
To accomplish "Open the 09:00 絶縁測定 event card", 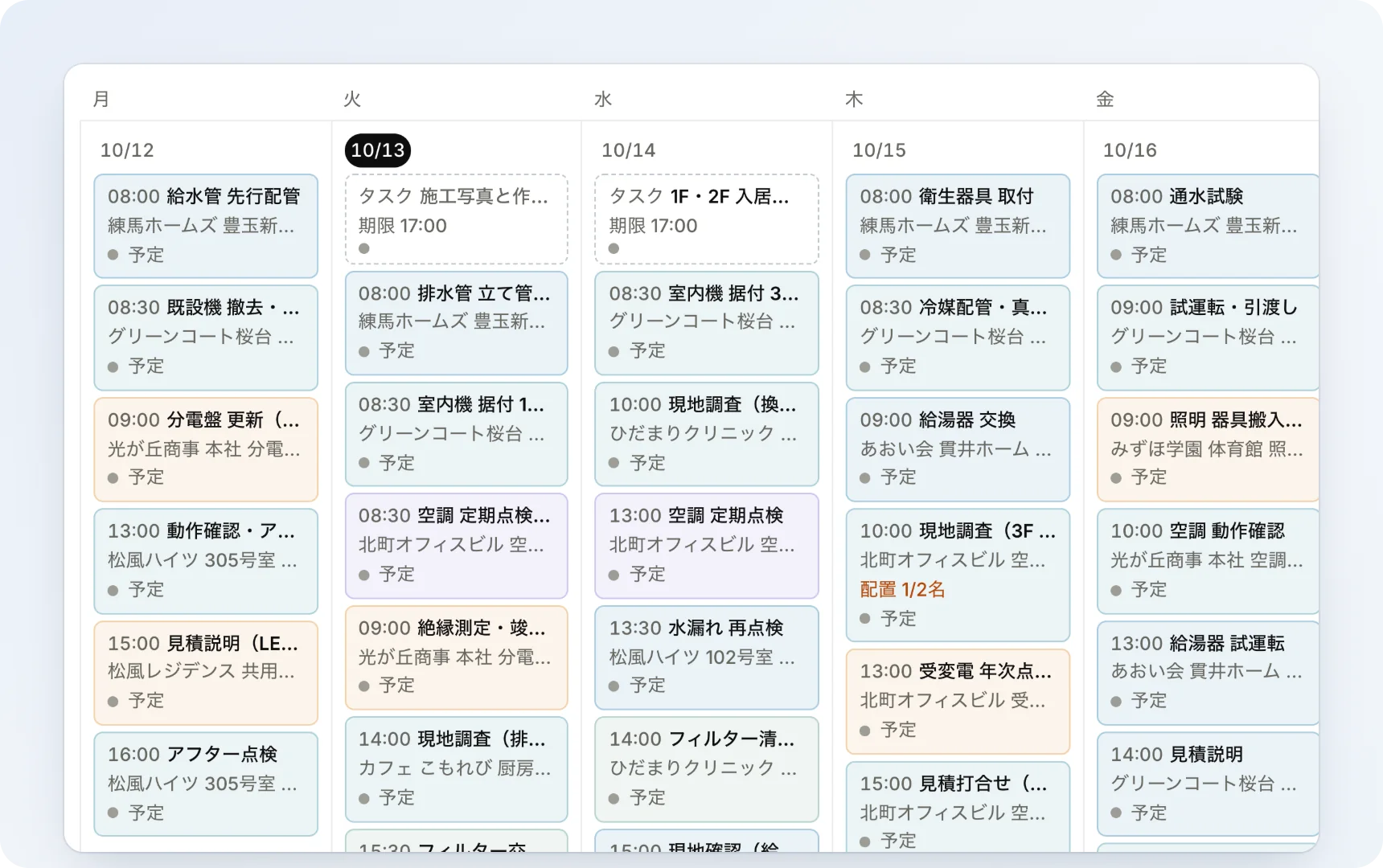I will click(x=457, y=657).
